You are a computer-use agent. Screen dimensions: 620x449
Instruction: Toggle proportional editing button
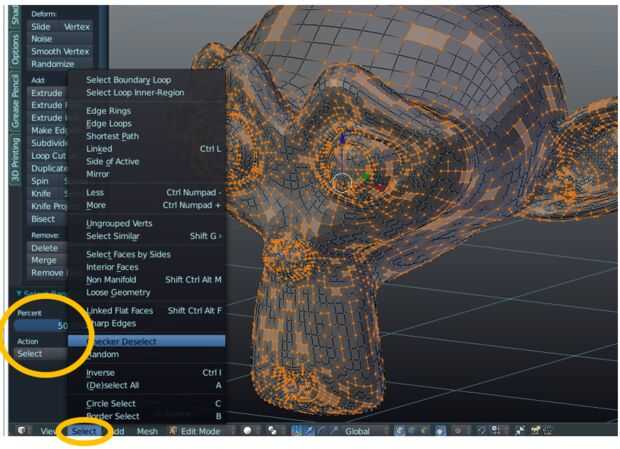[459, 430]
